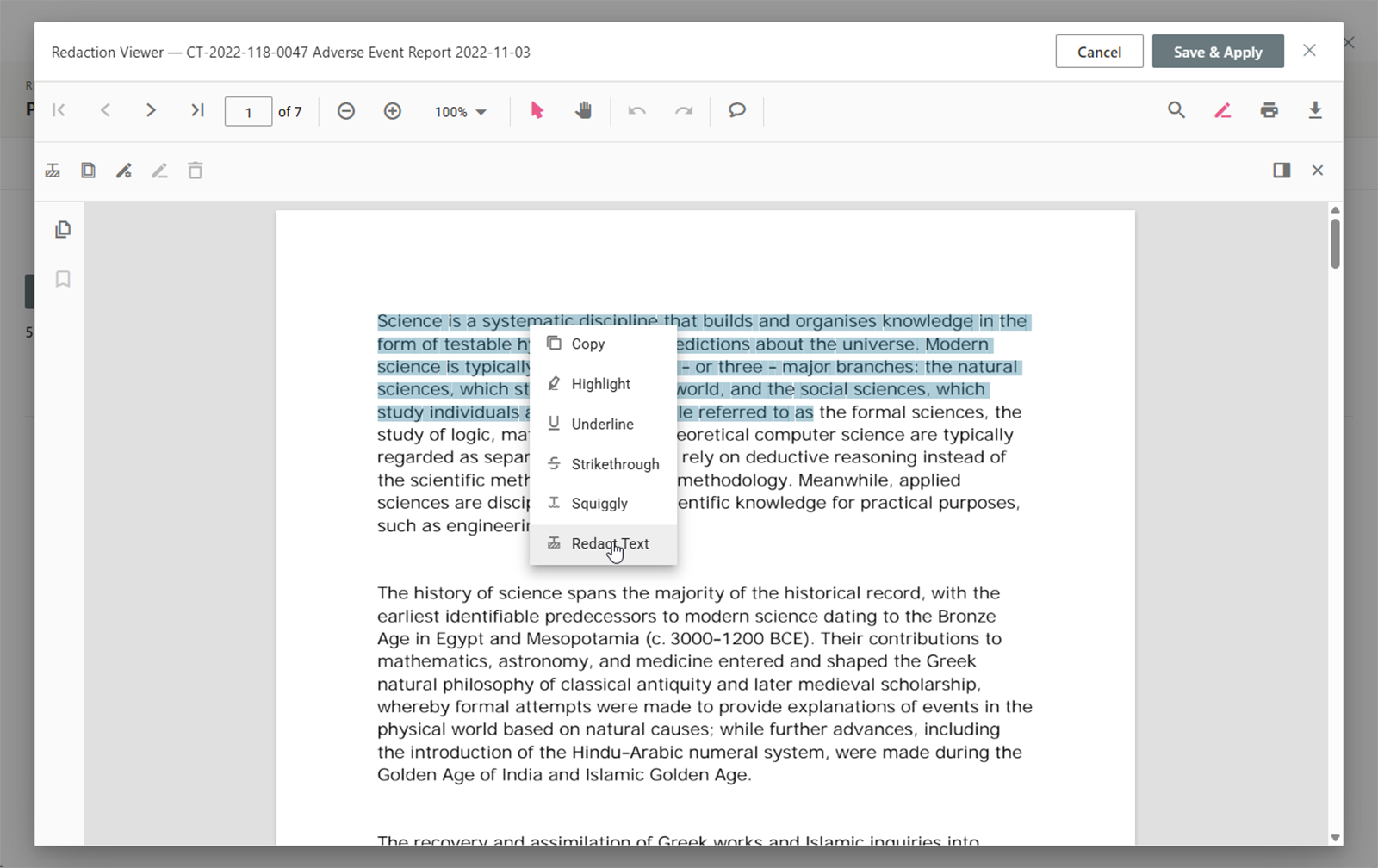Click the search magnifier icon
Screen dimensions: 1378x868
coord(1176,110)
